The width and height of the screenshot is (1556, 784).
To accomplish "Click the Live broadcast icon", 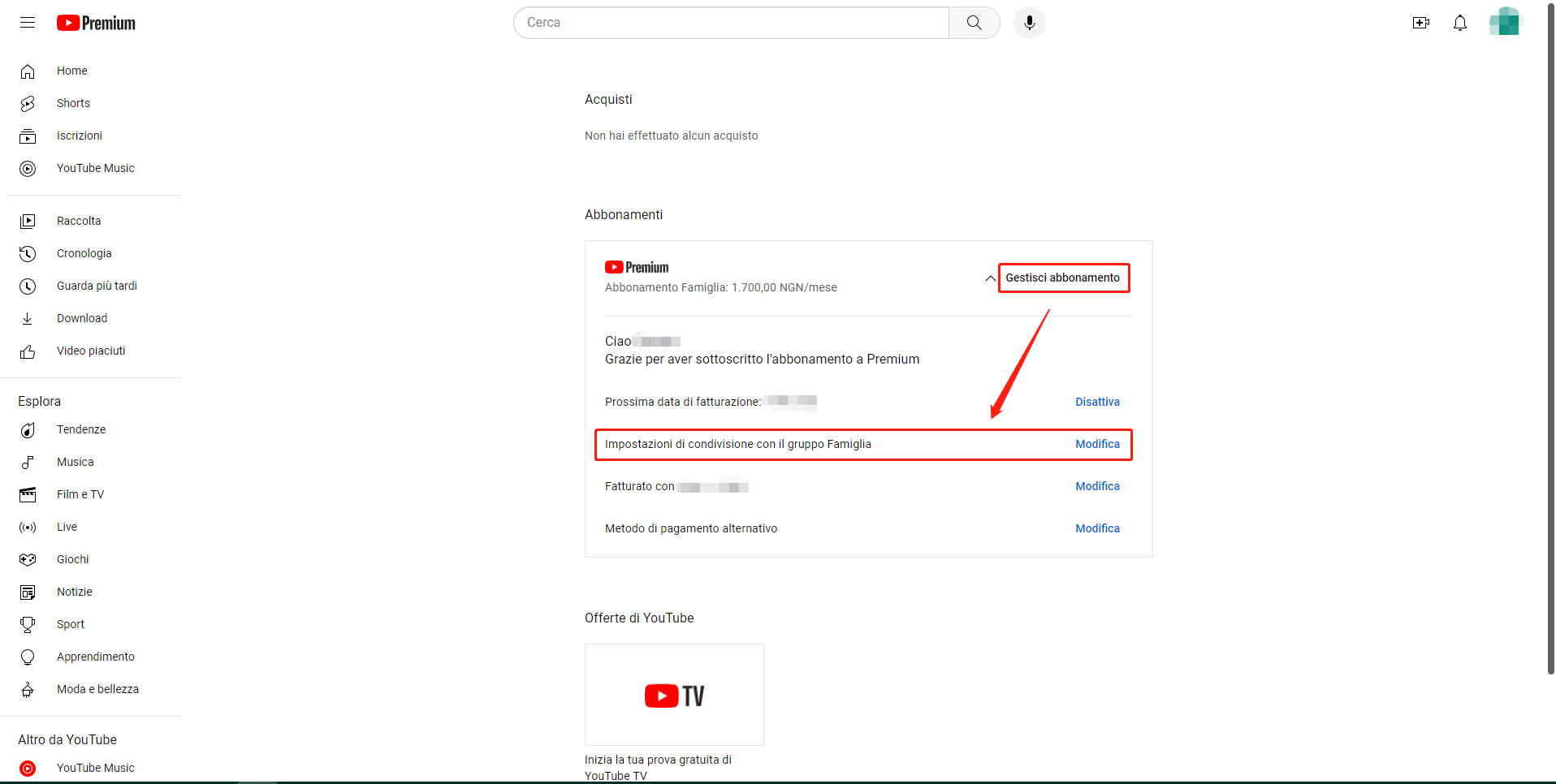I will click(28, 528).
